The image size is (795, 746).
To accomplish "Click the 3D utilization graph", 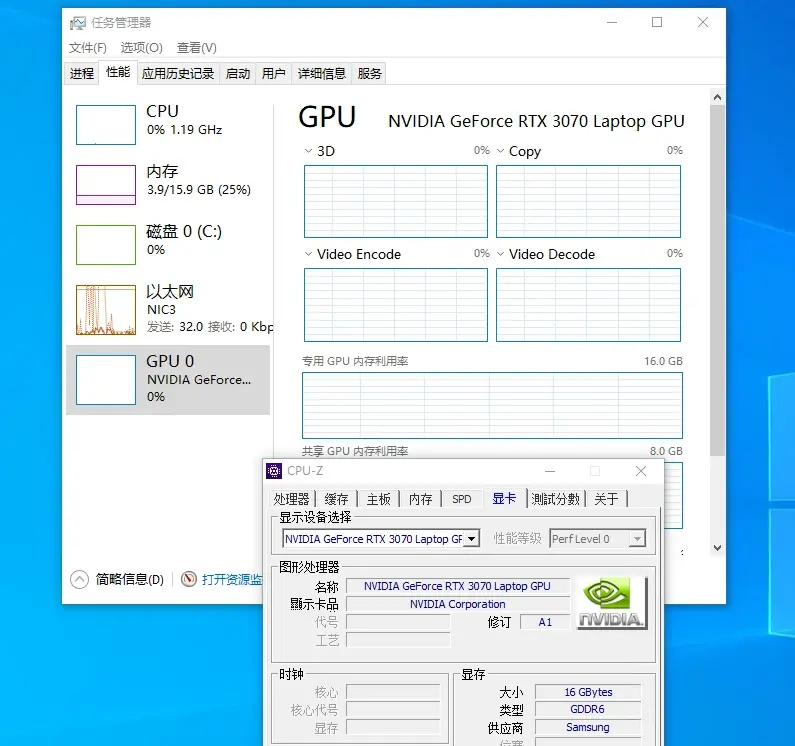I will point(396,201).
